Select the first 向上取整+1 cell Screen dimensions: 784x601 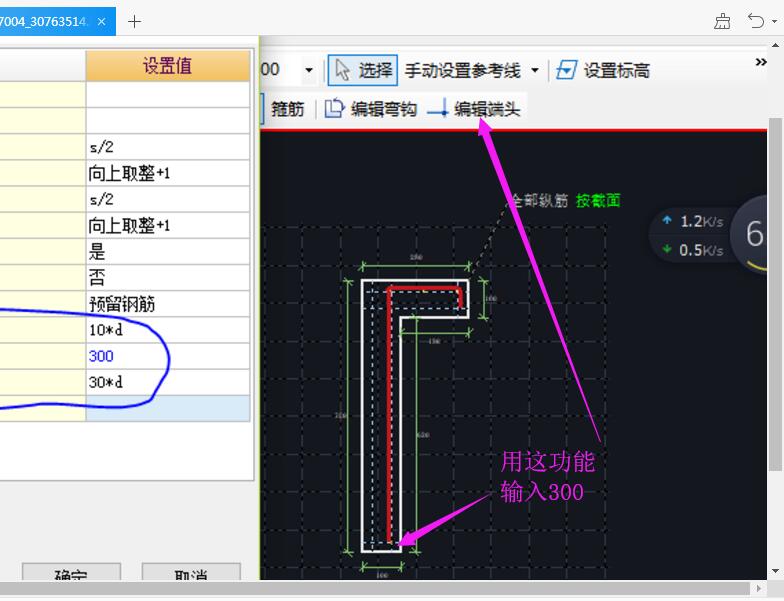click(x=168, y=174)
